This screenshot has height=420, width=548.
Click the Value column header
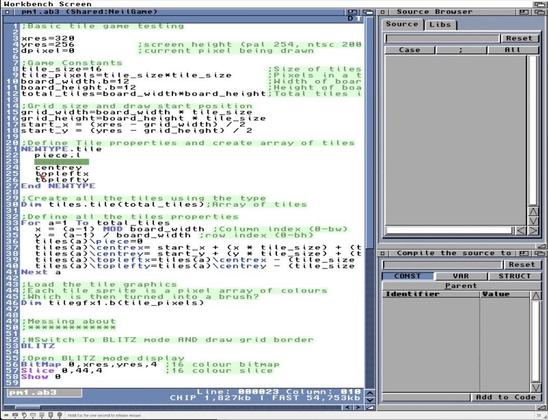[x=505, y=294]
